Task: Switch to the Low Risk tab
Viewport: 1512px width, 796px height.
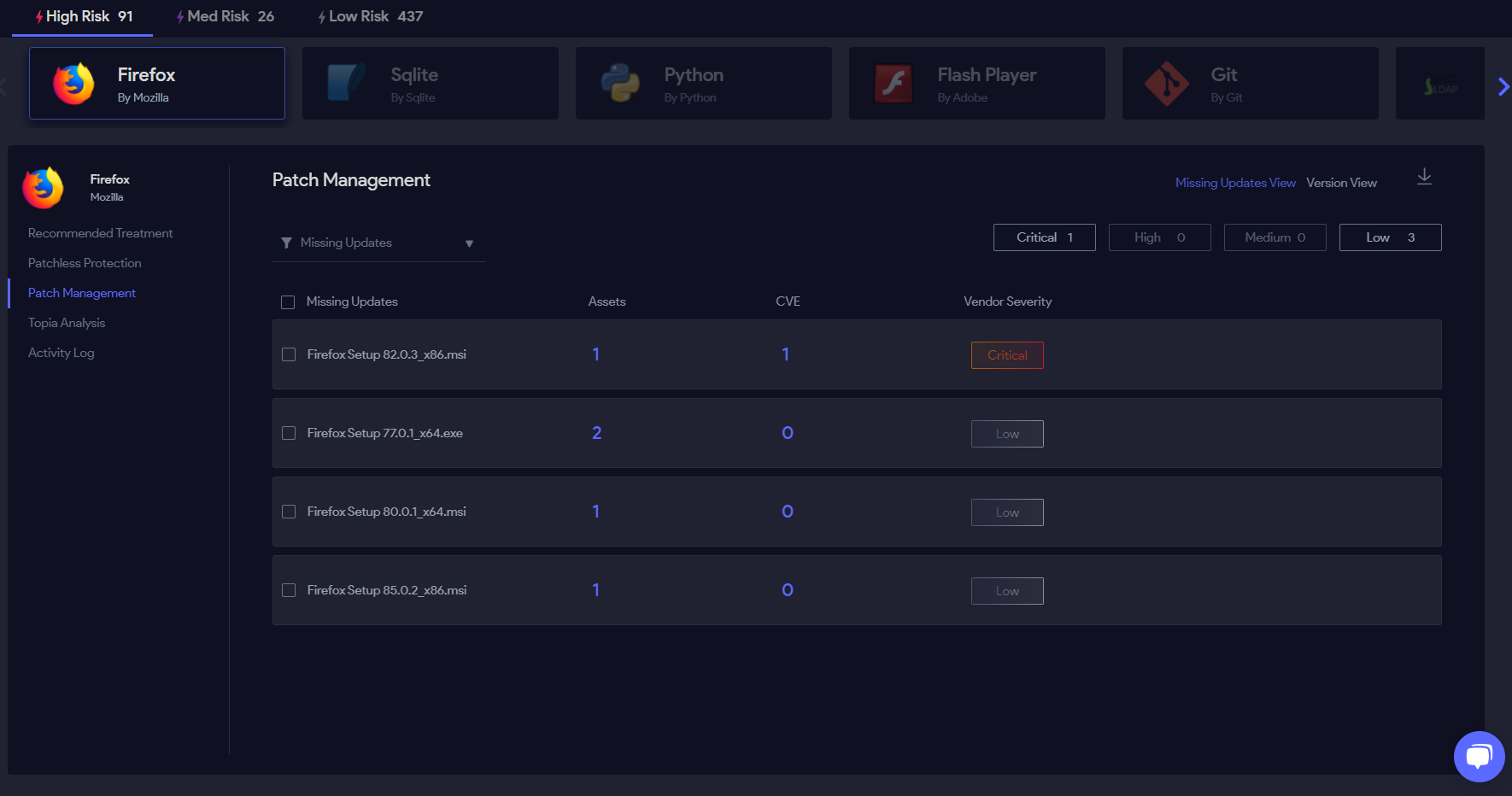Action: [370, 17]
